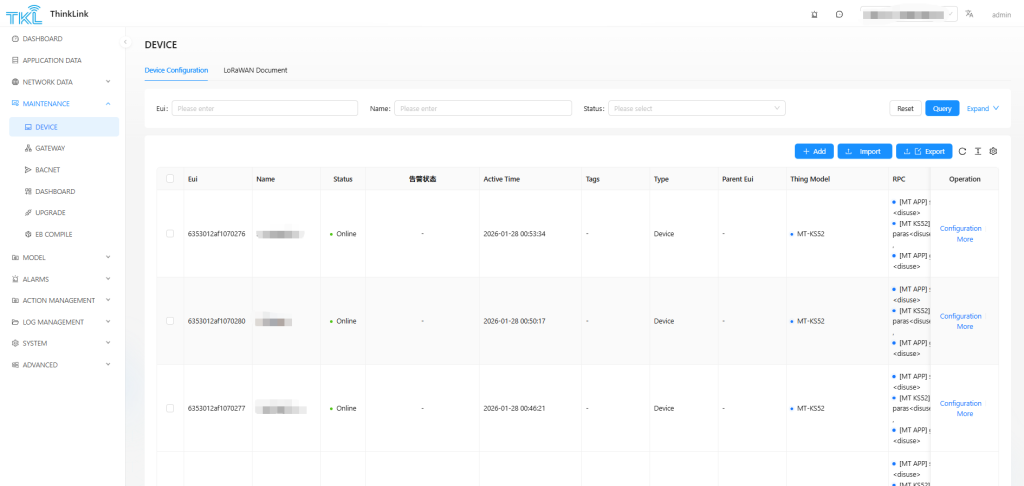The width and height of the screenshot is (1024, 486).
Task: Open the Status filter dropdown
Action: (696, 108)
